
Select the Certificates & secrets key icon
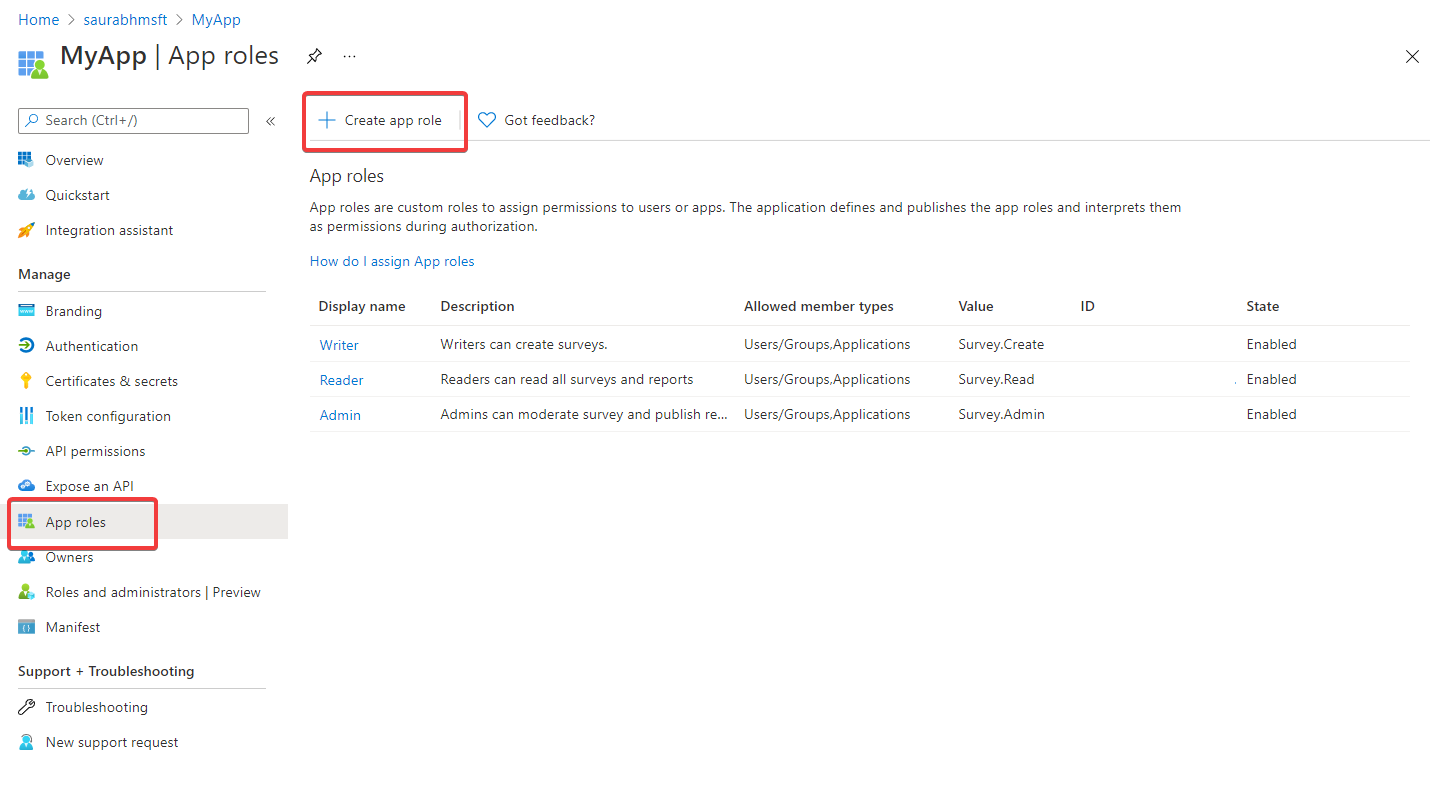pyautogui.click(x=27, y=380)
